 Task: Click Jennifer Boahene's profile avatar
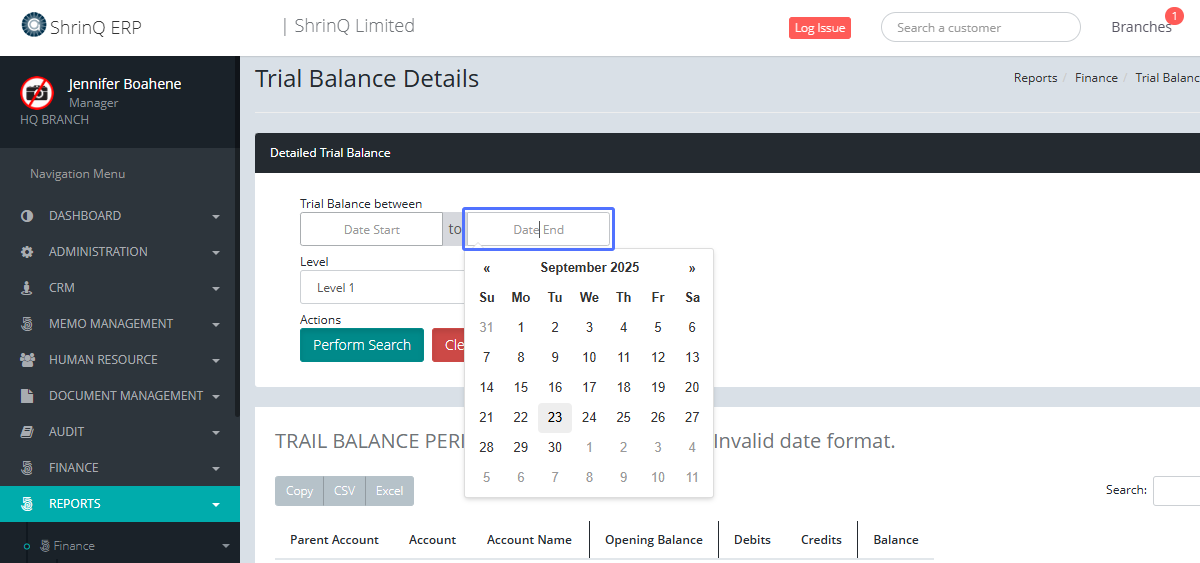tap(37, 92)
